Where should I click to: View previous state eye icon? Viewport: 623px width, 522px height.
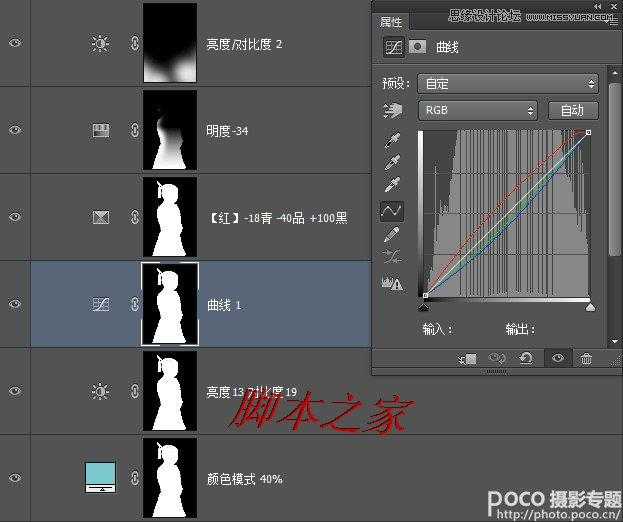coord(497,359)
